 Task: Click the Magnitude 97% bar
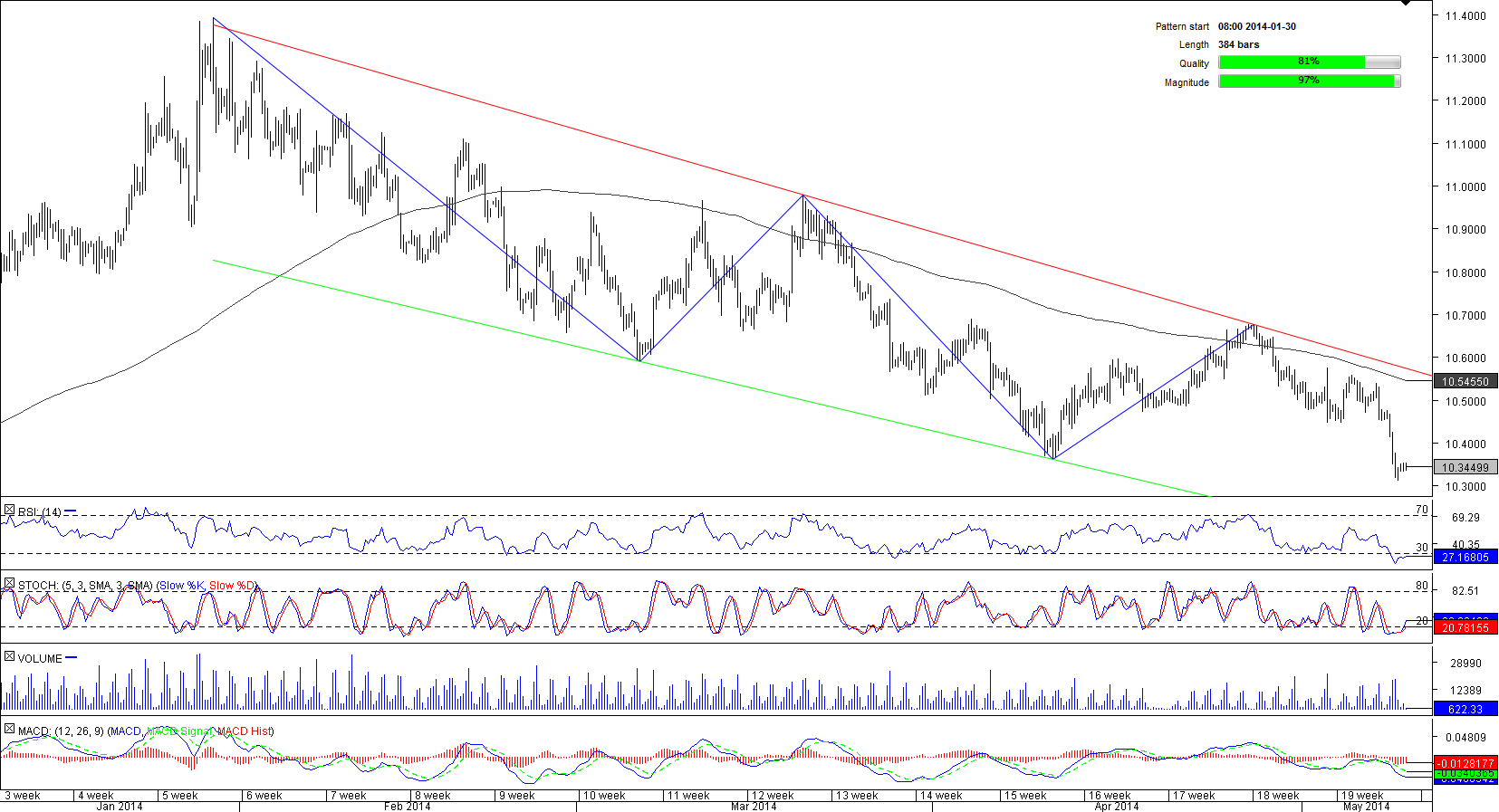pyautogui.click(x=1309, y=81)
